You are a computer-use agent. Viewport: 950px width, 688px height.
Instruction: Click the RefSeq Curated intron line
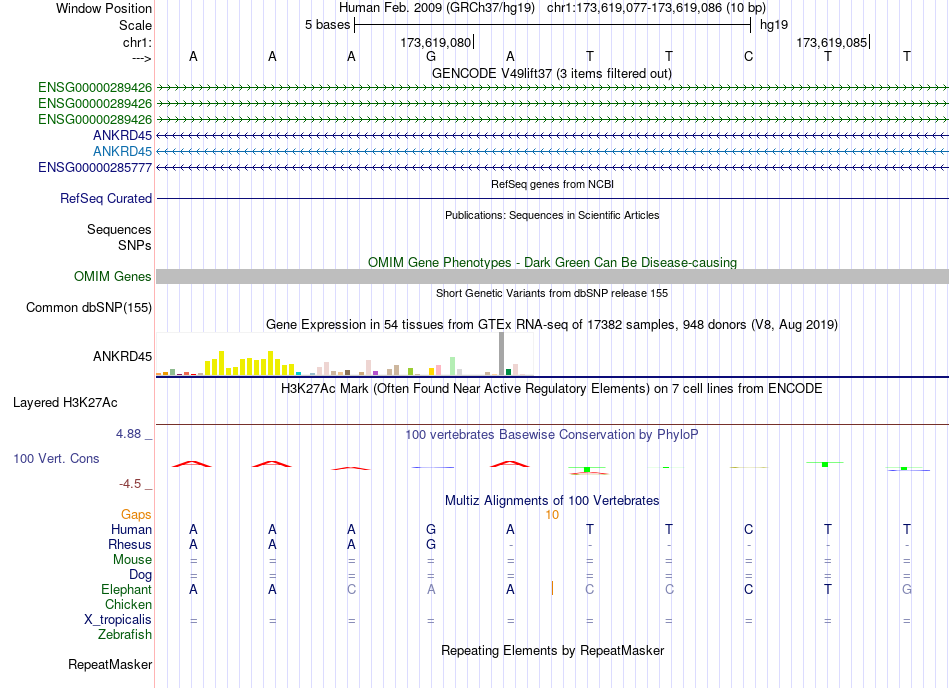[553, 198]
